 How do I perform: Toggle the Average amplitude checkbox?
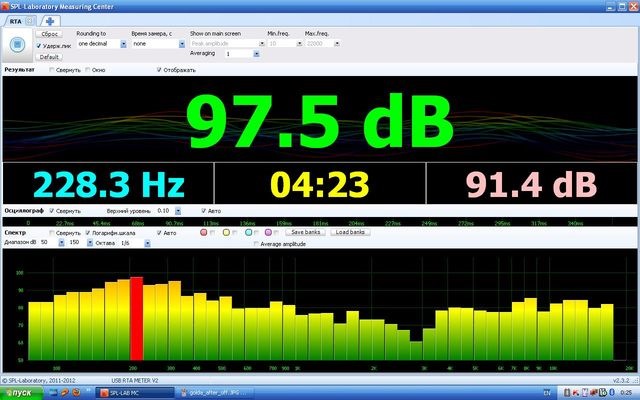256,244
